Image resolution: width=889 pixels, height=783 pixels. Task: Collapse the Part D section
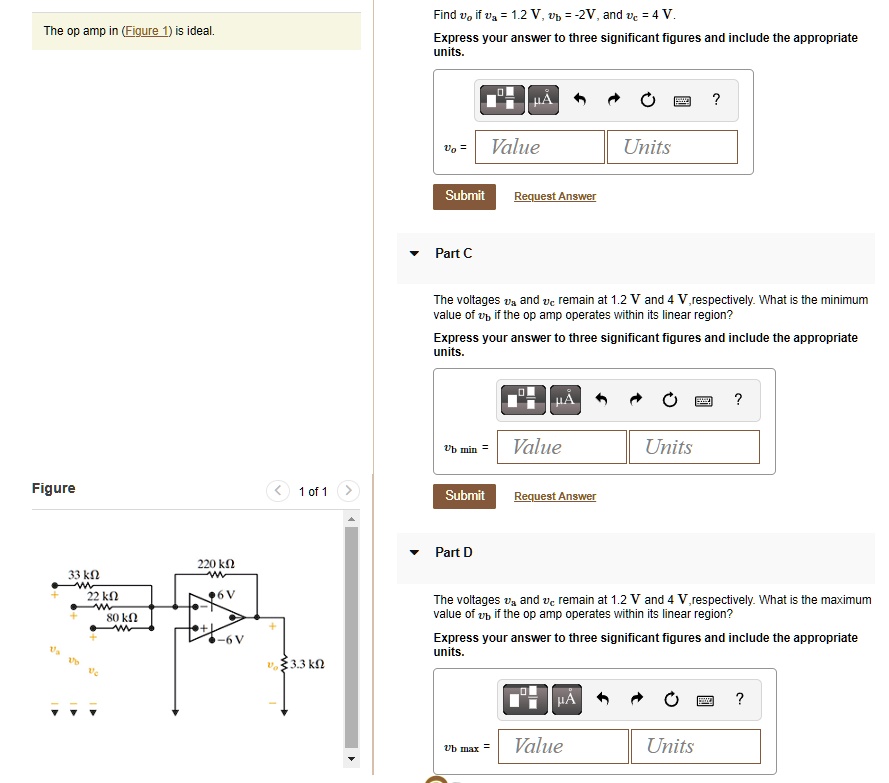(414, 553)
